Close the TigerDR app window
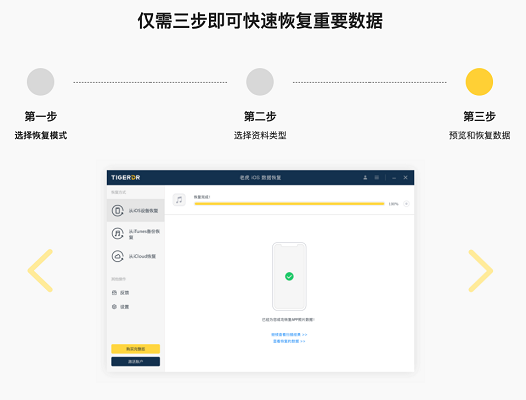Viewport: 526px width, 400px height. pyautogui.click(x=405, y=178)
